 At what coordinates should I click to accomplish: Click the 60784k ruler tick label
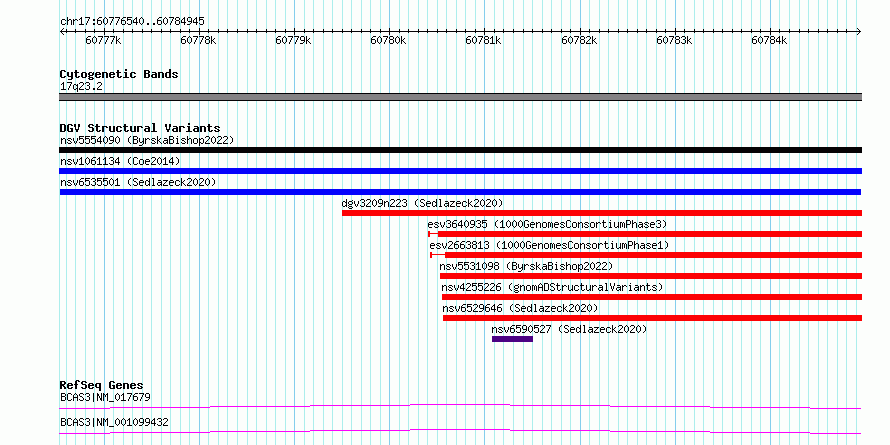click(770, 41)
